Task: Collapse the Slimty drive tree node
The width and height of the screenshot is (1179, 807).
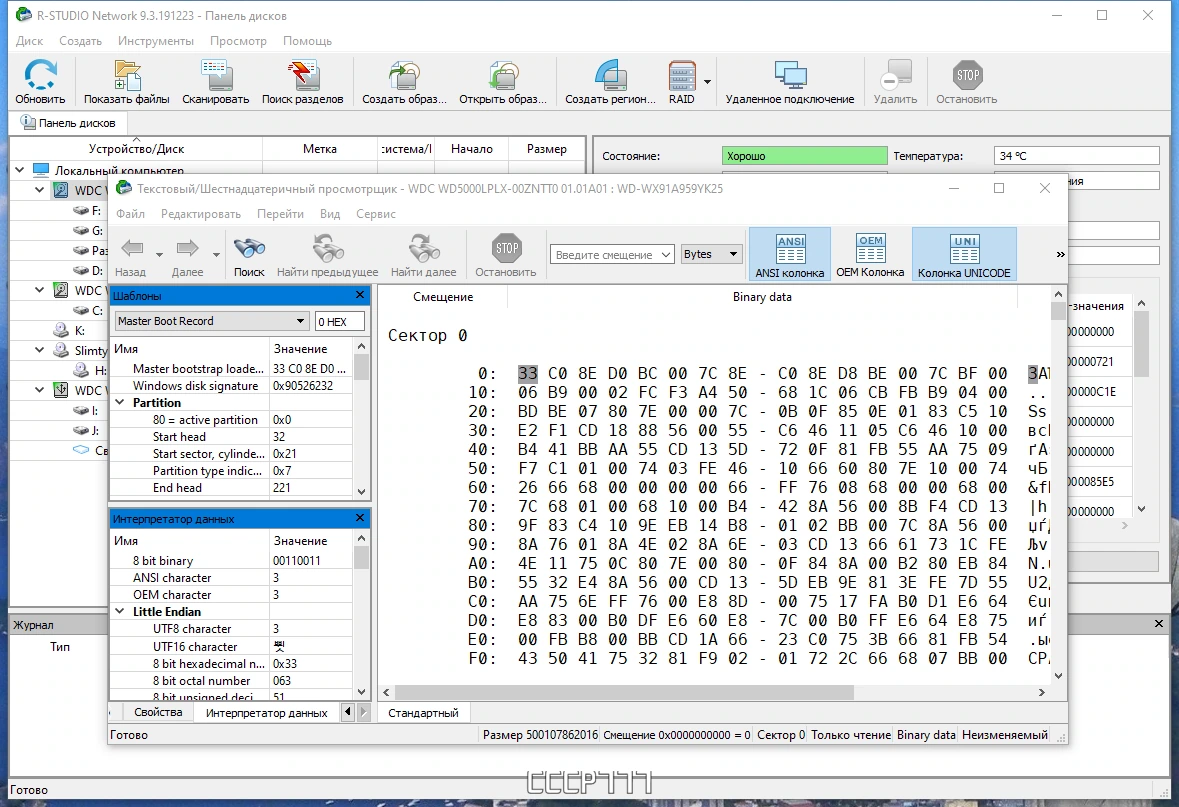Action: [40, 350]
